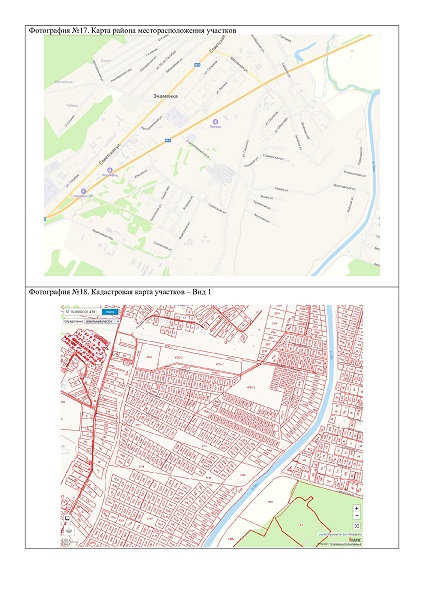The height and width of the screenshot is (600, 424).
Task: Select the lowest gas station marker near highway
Action: point(83,191)
